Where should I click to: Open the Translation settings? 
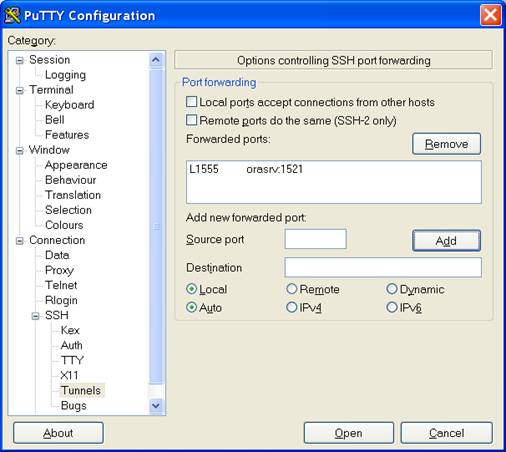pyautogui.click(x=73, y=195)
